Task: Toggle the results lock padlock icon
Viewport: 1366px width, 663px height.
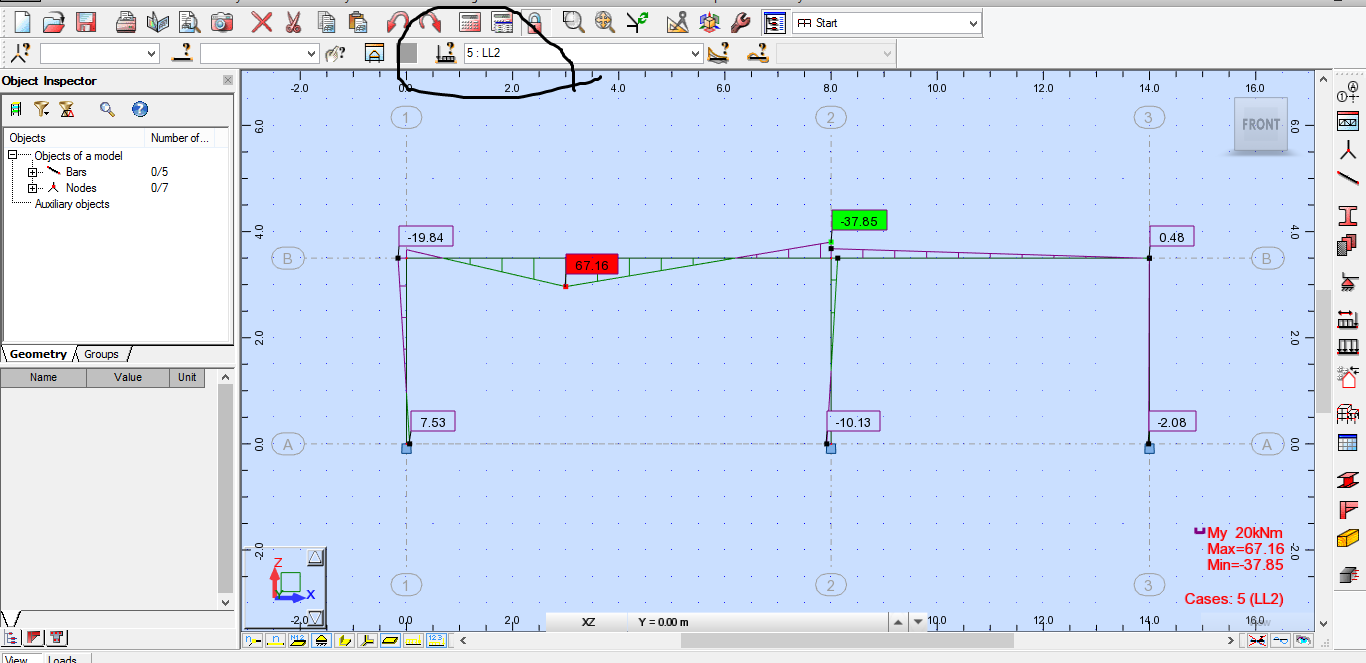Action: 536,21
